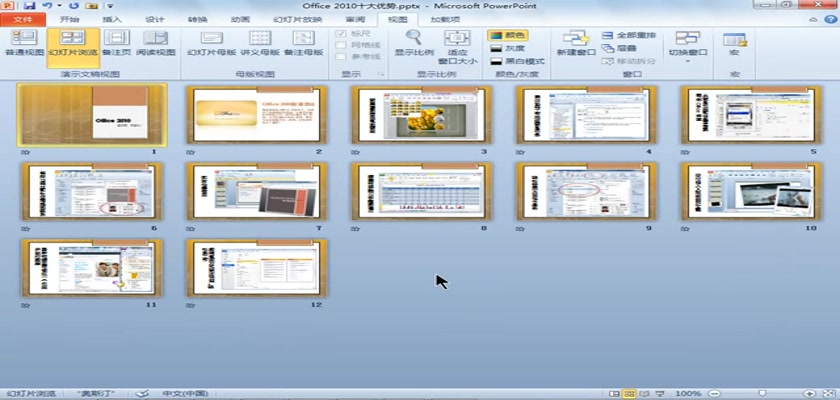Select slide 10 thumbnail with photos
This screenshot has width=840, height=400.
point(751,192)
